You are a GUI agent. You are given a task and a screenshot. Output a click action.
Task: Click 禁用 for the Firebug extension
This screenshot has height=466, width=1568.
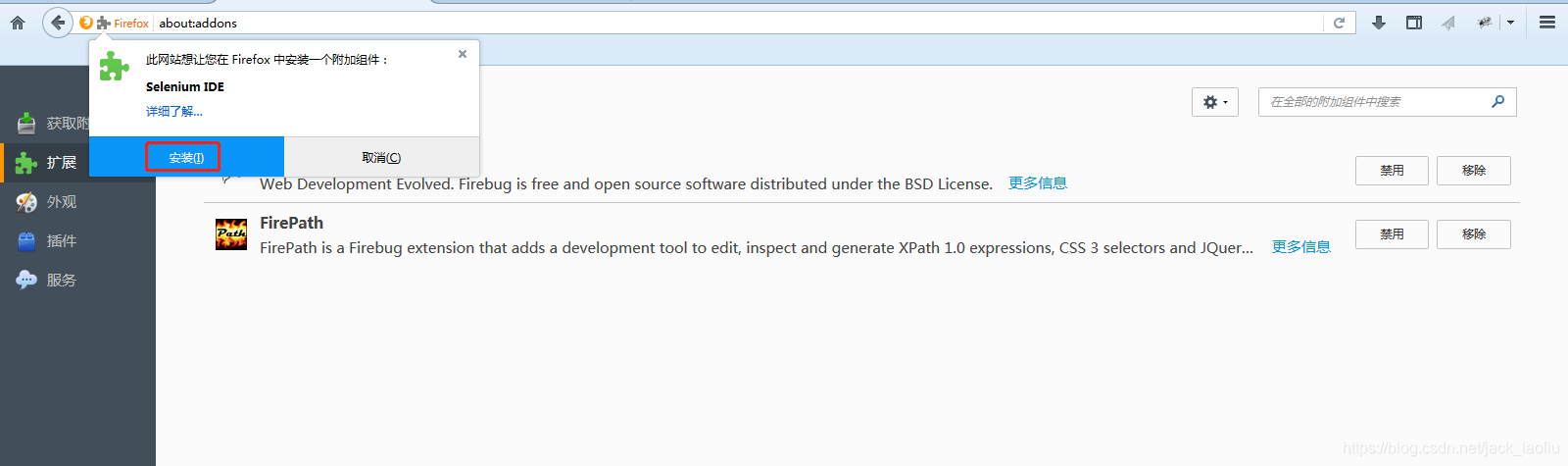(1392, 171)
